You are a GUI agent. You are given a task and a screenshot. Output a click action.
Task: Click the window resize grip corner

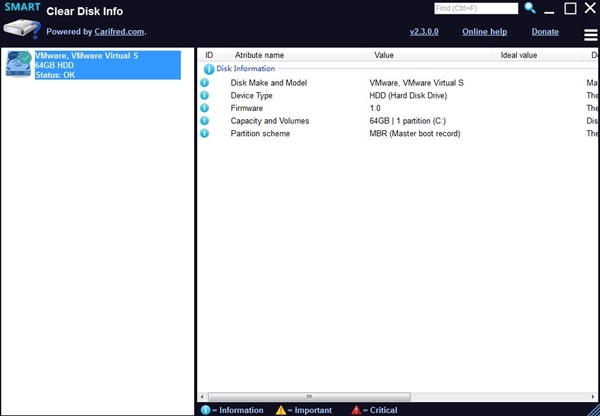coord(594,410)
